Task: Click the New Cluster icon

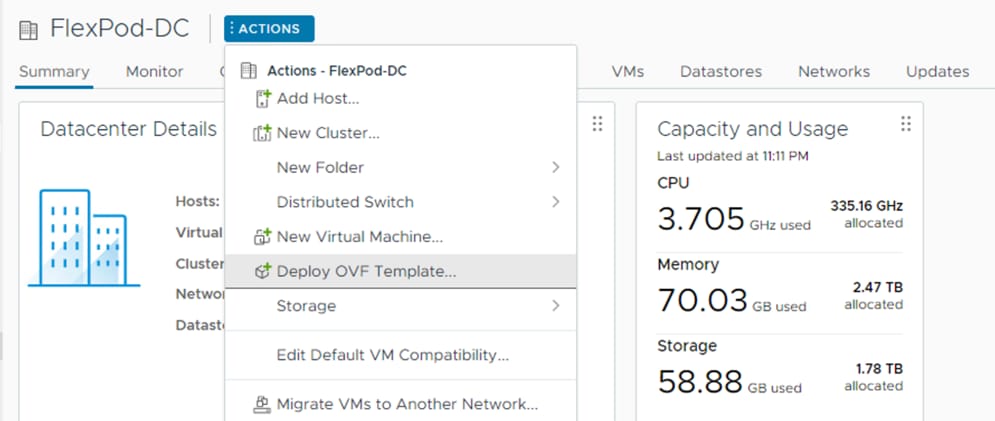Action: point(263,133)
